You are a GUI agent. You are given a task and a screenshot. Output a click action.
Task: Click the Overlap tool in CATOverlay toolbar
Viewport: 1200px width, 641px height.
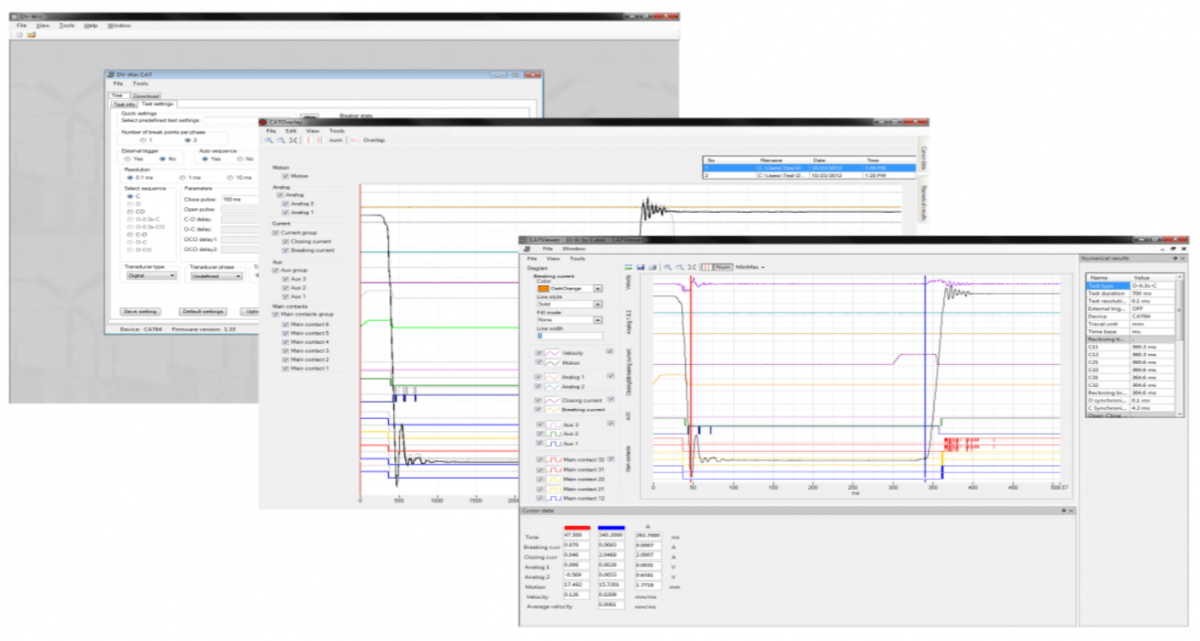point(368,141)
